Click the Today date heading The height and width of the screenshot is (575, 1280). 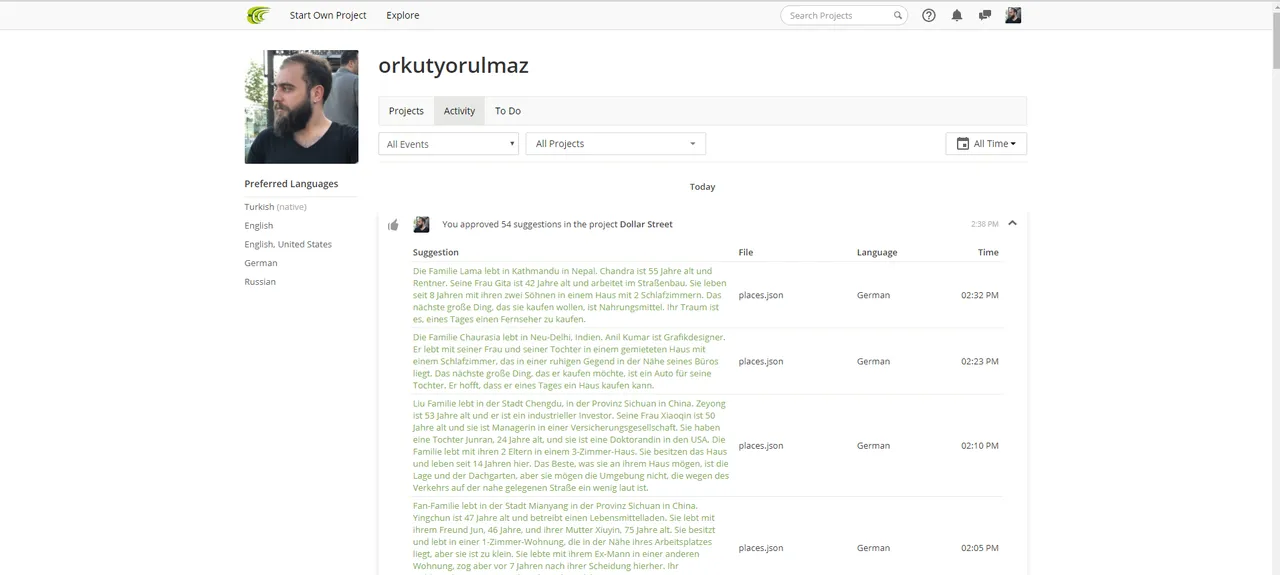coord(702,187)
